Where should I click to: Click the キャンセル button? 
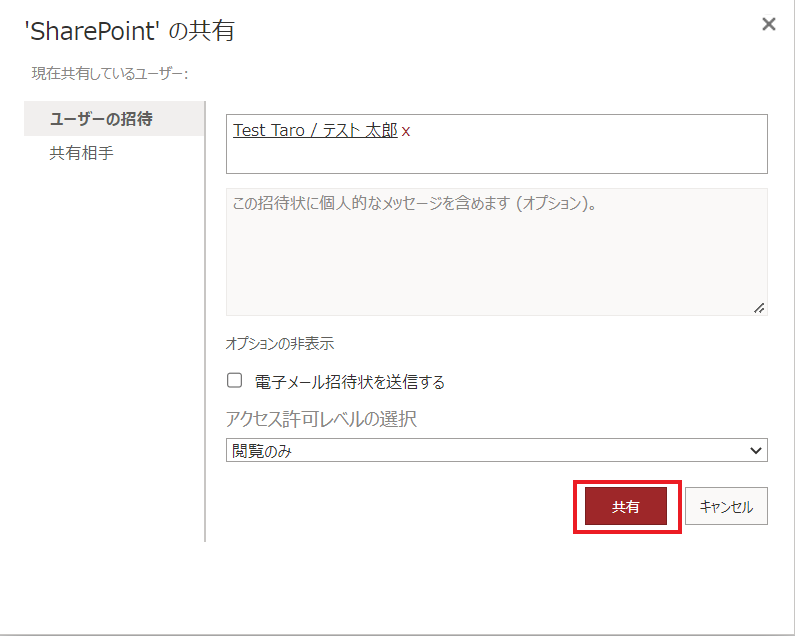tap(726, 506)
